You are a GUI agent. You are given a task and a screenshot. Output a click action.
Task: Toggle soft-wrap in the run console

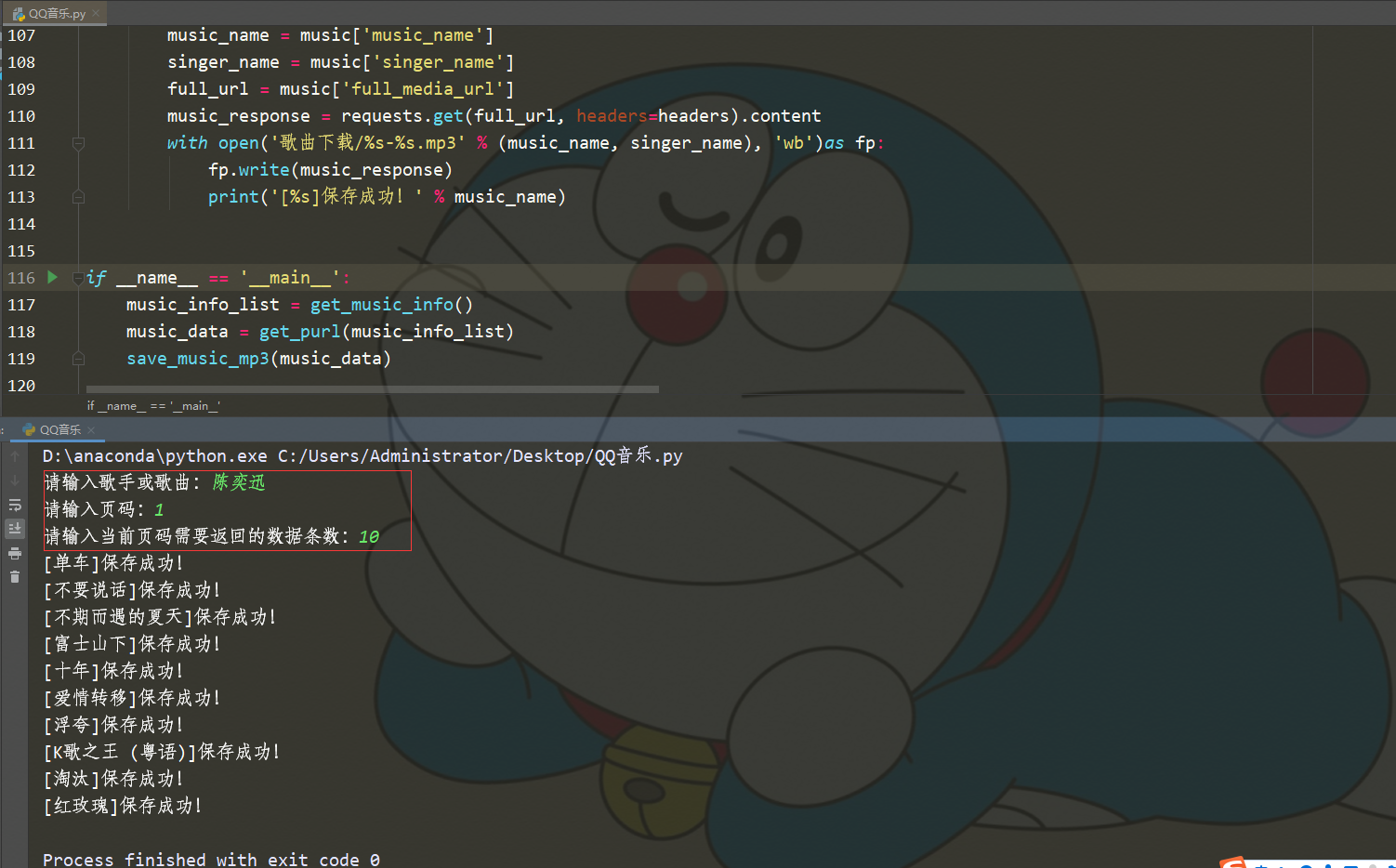15,505
